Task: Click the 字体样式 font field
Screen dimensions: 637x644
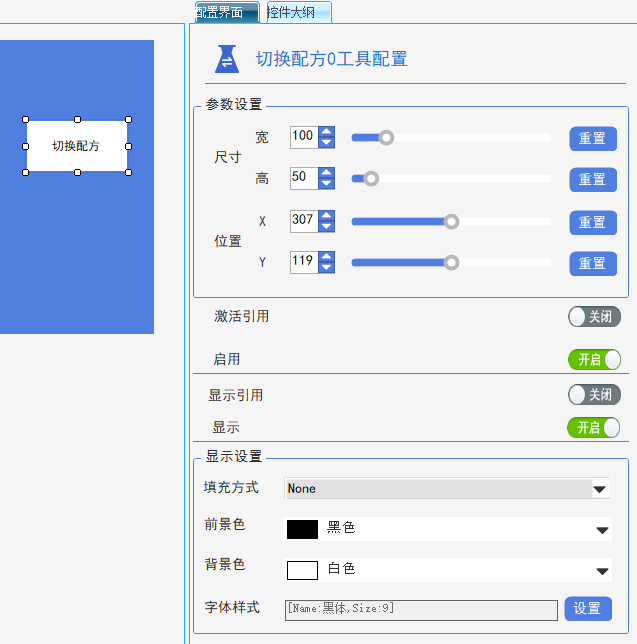Action: tap(421, 610)
